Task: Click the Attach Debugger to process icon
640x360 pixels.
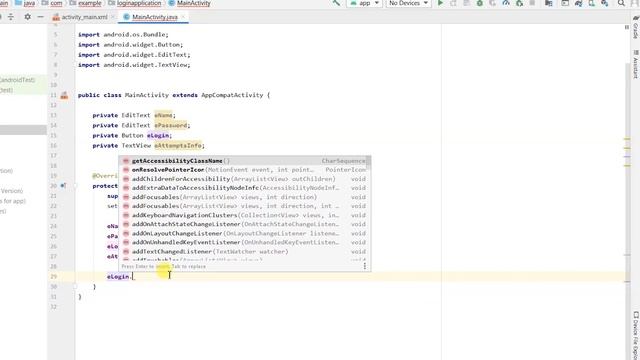Action: click(x=519, y=3)
